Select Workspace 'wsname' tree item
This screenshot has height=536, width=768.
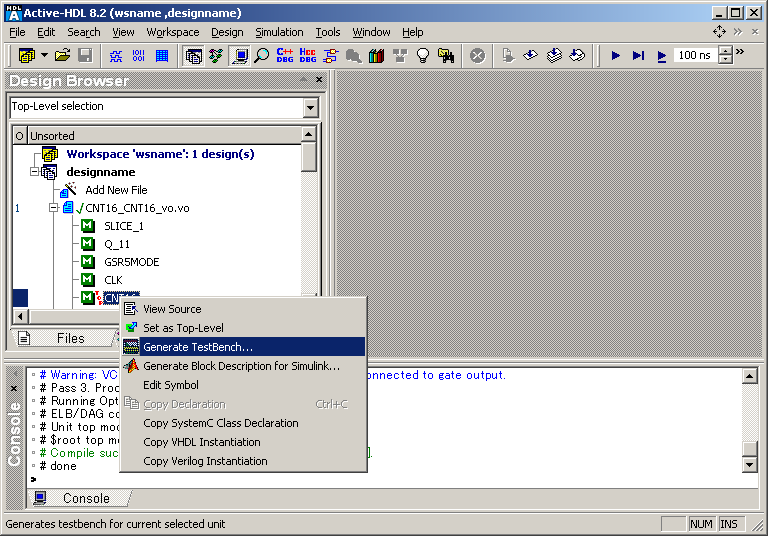[160, 154]
